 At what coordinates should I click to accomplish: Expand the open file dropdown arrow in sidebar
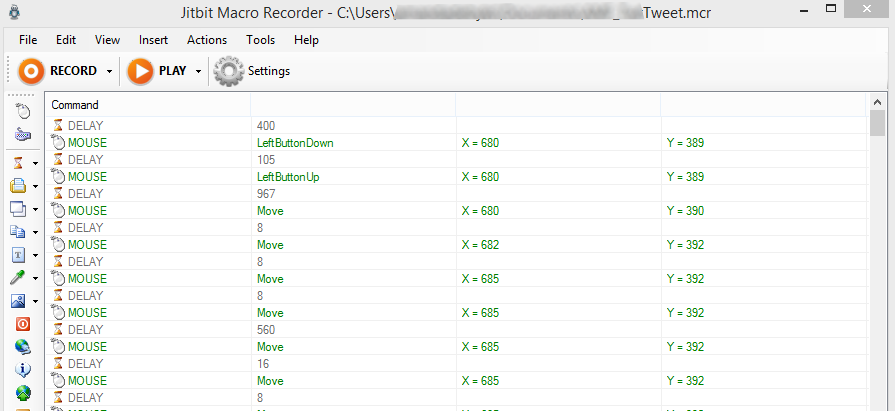pyautogui.click(x=35, y=187)
